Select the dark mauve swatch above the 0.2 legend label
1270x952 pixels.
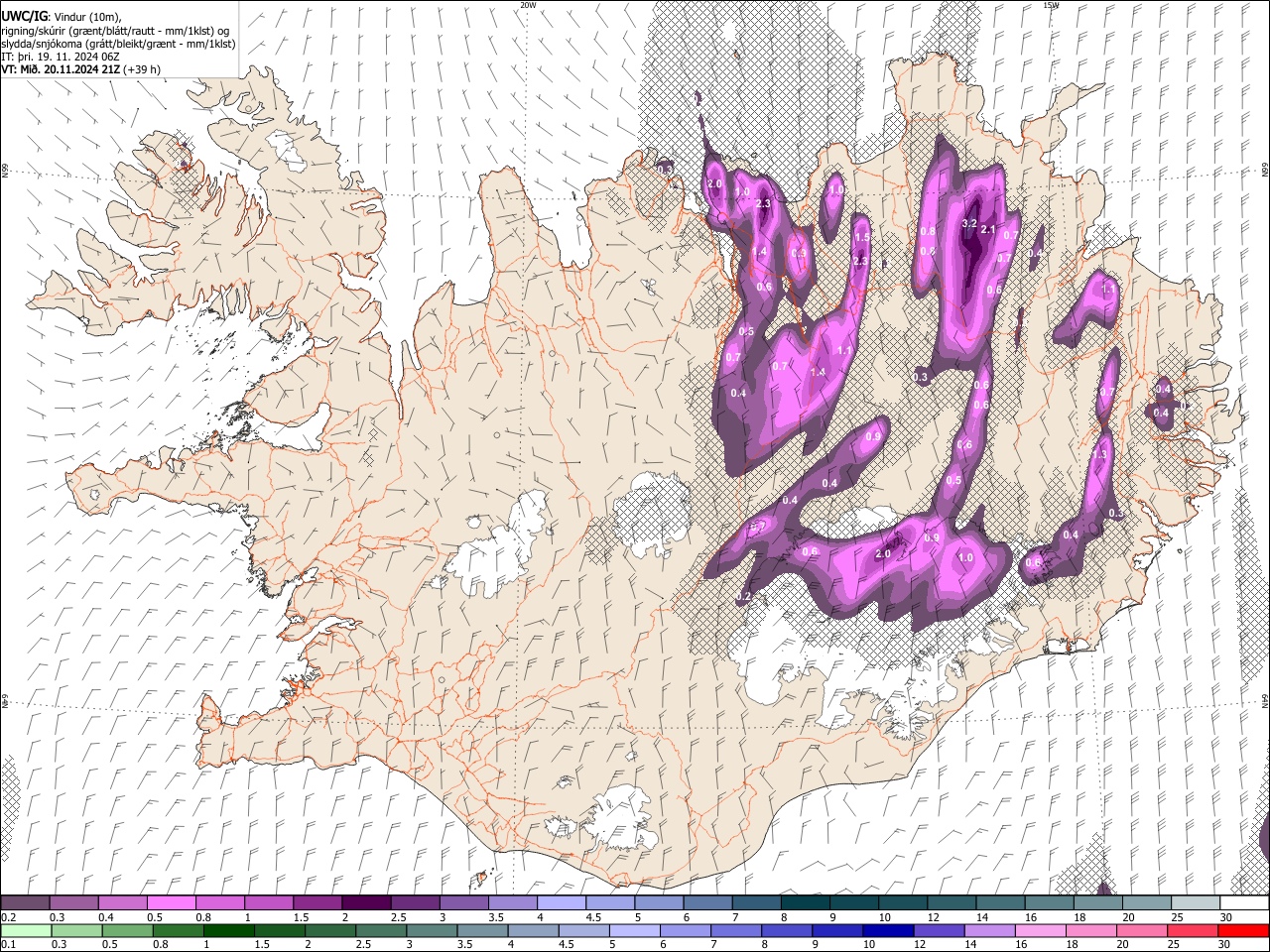point(25,904)
